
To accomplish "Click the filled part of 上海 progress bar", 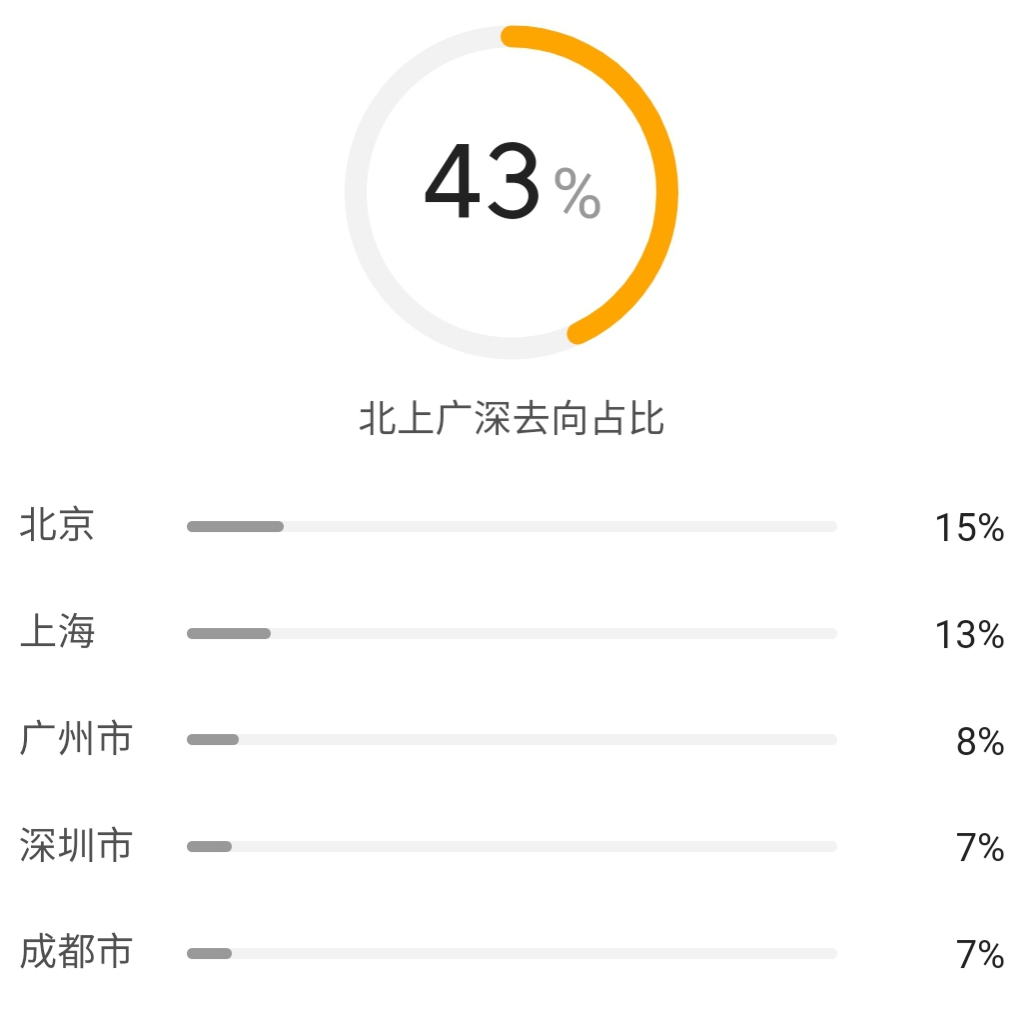I will (x=229, y=633).
